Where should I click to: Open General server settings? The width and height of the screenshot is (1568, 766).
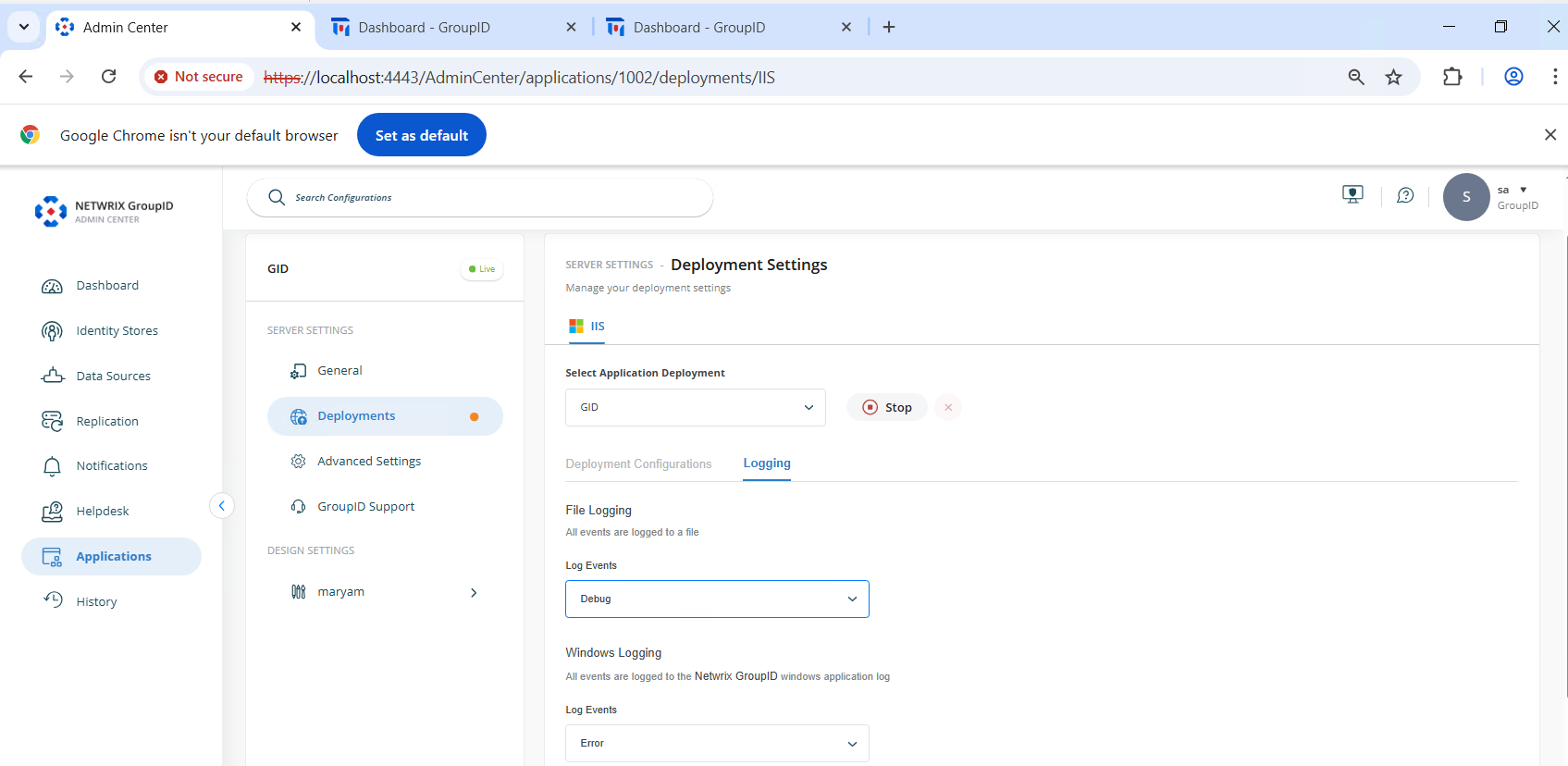340,371
